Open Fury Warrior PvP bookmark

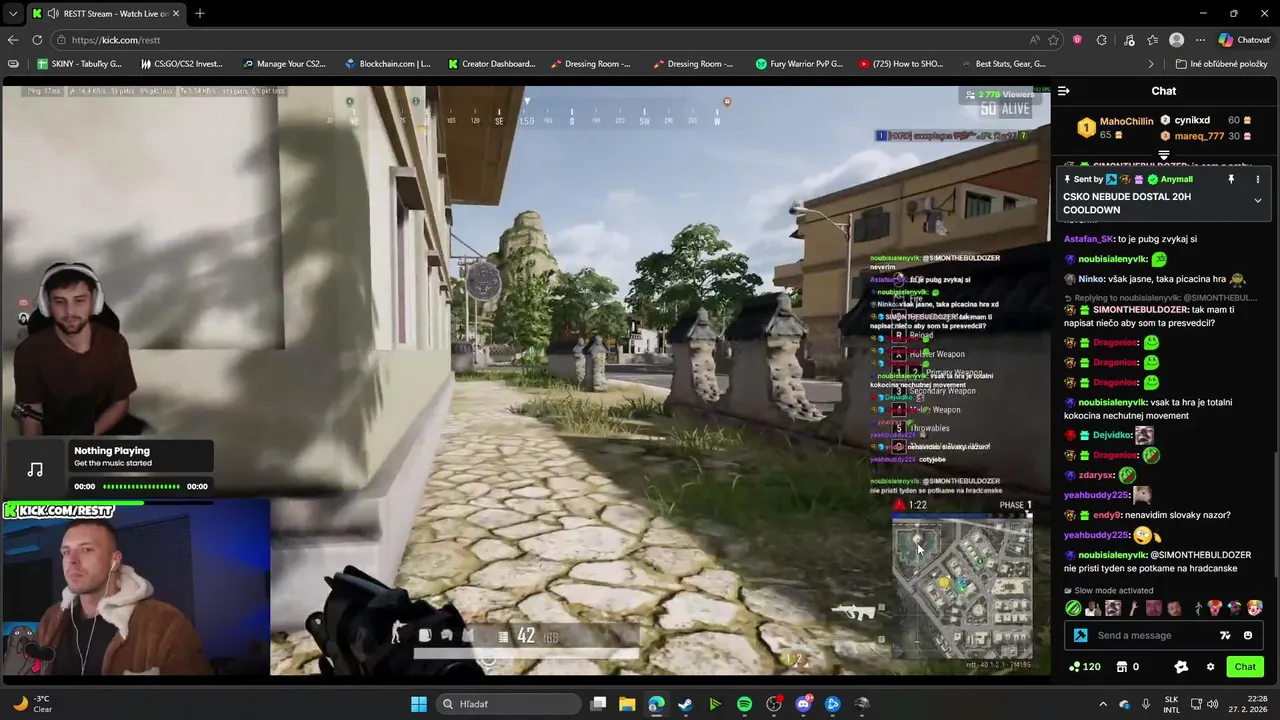point(799,64)
